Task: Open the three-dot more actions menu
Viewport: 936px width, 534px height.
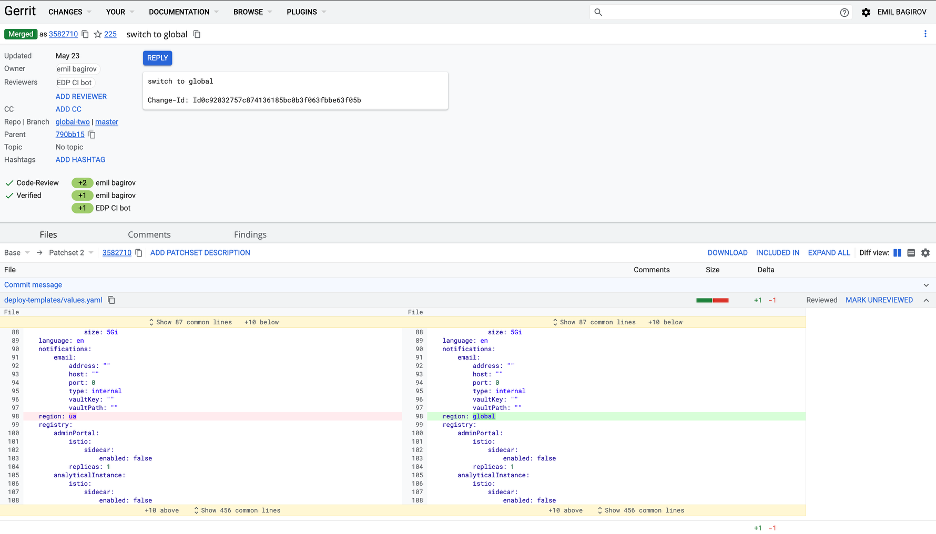Action: (x=925, y=34)
